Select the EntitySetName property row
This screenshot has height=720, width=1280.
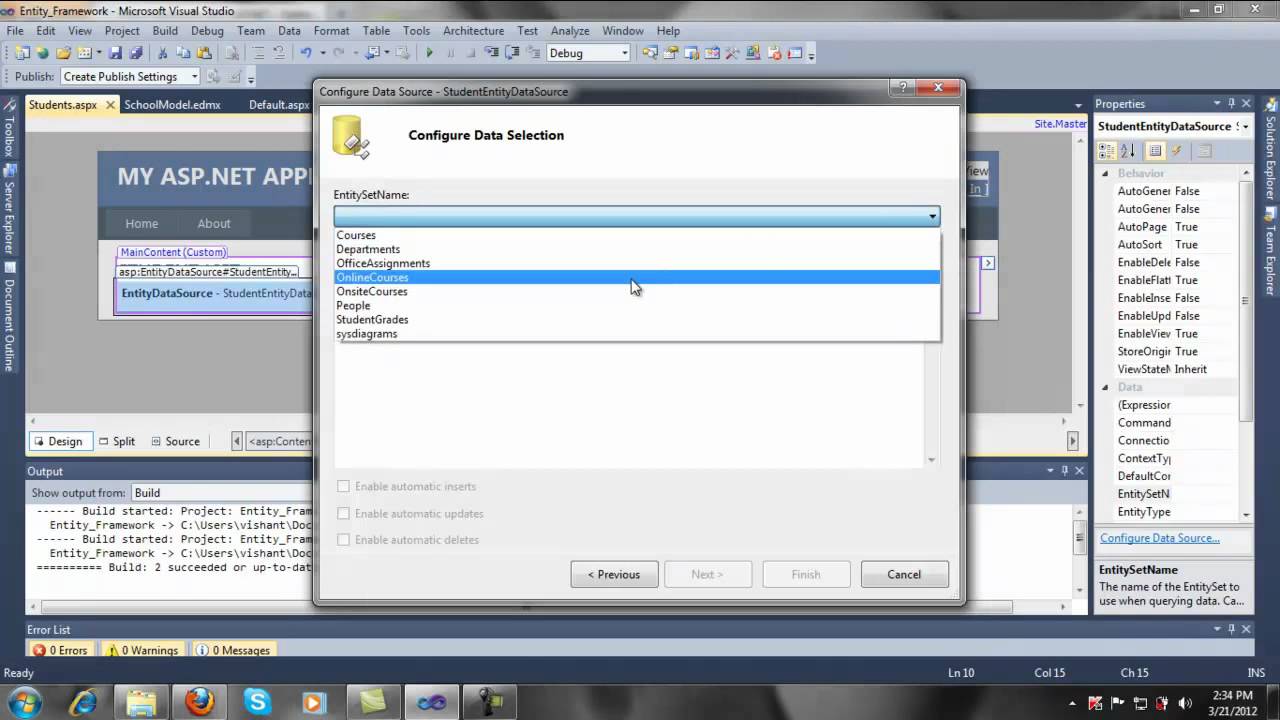click(1168, 494)
